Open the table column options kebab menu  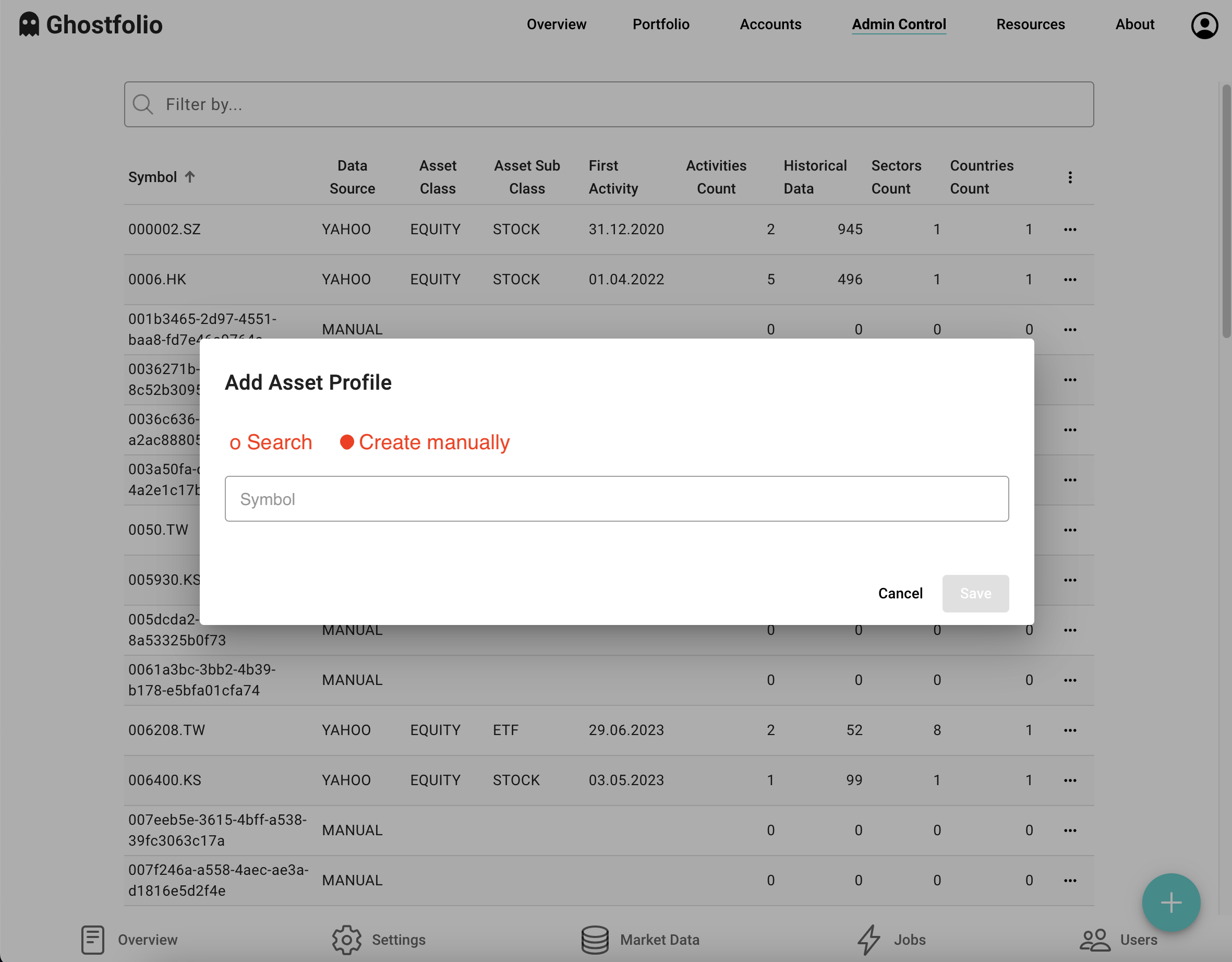1070,177
